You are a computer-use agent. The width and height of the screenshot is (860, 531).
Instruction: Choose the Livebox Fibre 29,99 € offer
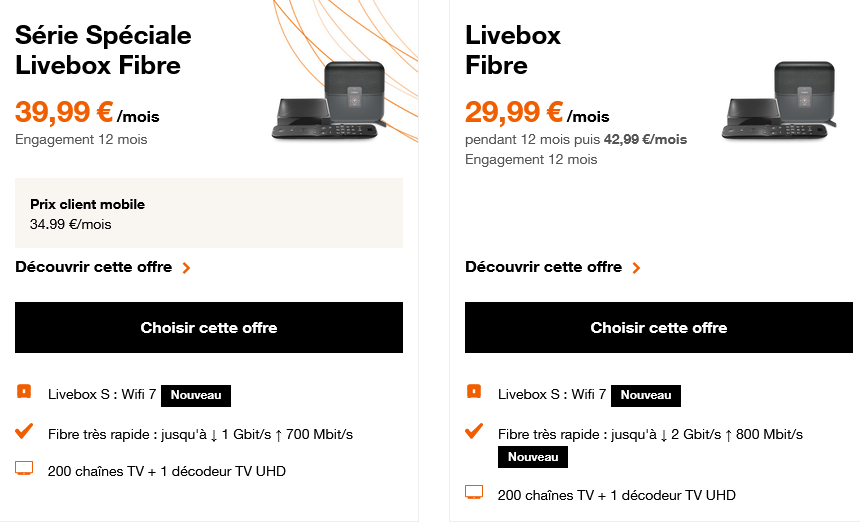point(659,328)
